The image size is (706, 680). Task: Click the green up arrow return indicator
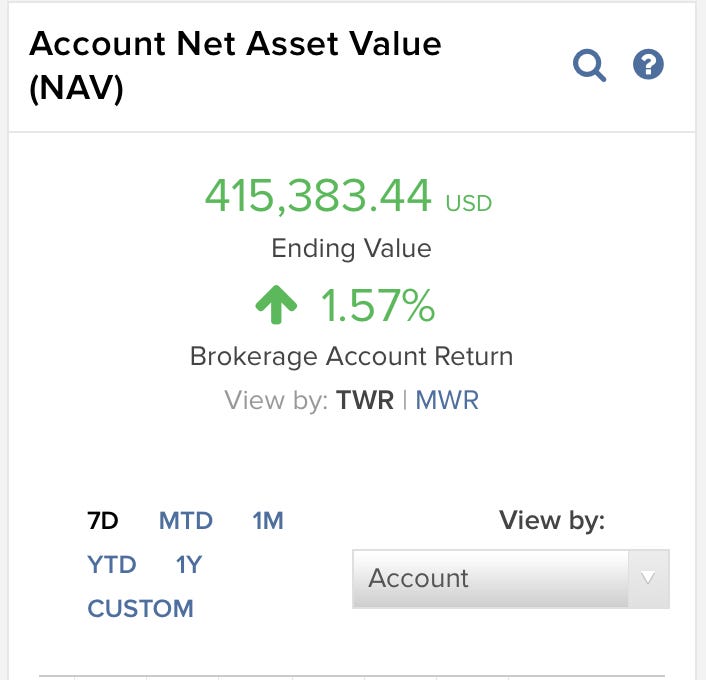(x=276, y=307)
